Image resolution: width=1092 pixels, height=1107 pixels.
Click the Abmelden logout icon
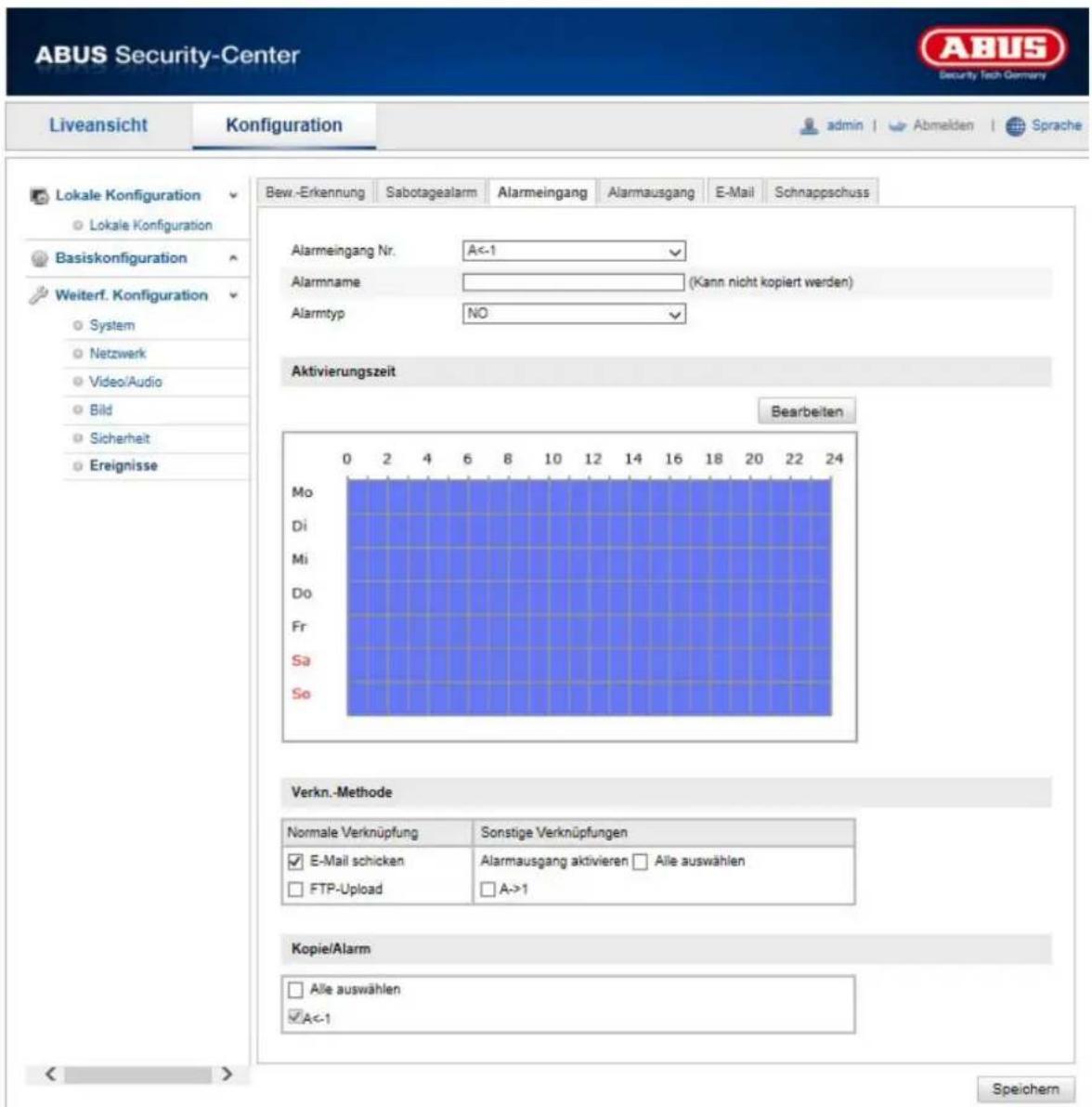[897, 125]
